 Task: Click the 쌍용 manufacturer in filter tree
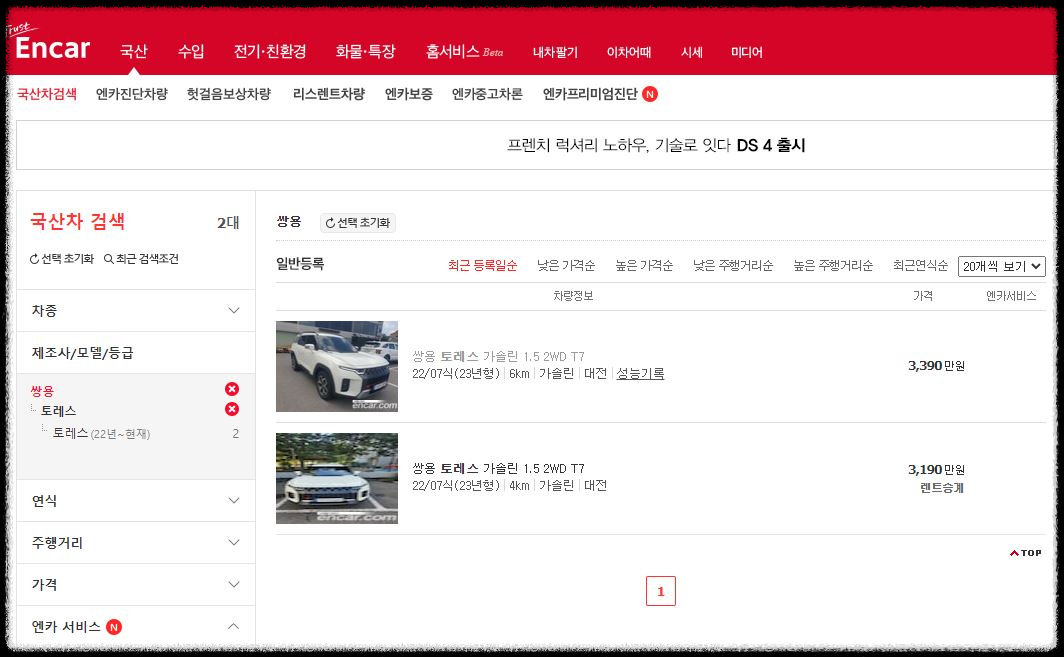[42, 391]
